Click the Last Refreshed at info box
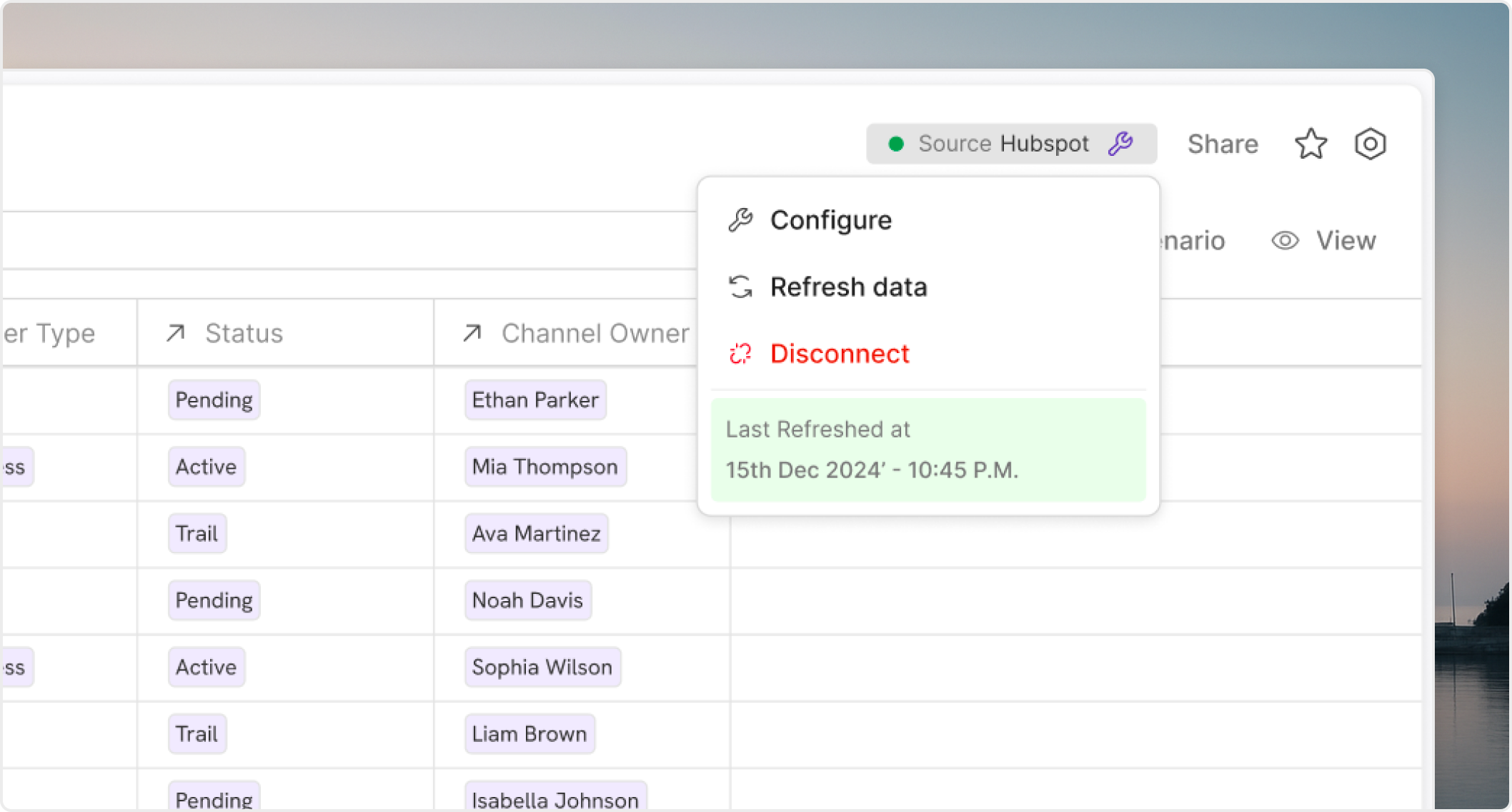 coord(928,450)
